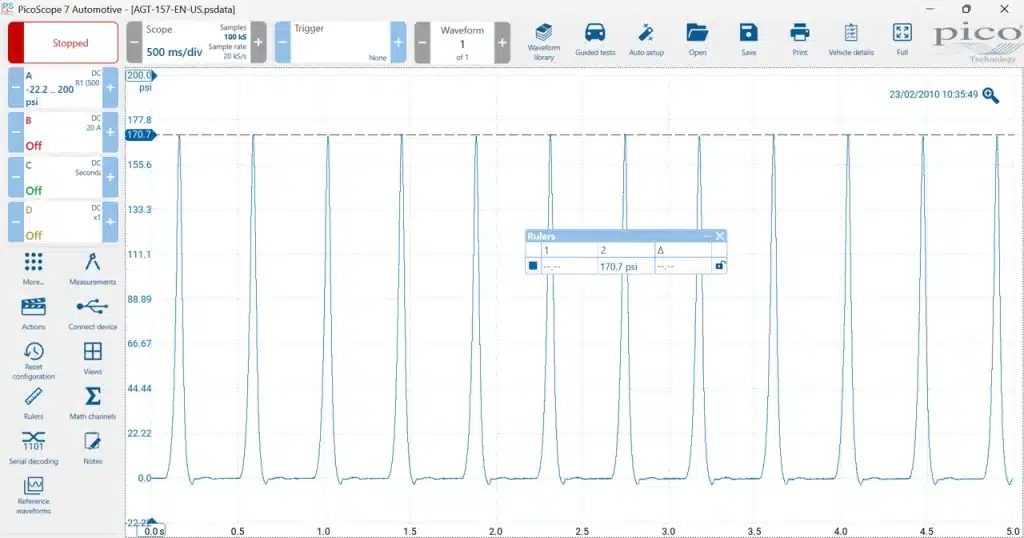Open Reference waveforms tool
1024x538 pixels.
[x=33, y=496]
